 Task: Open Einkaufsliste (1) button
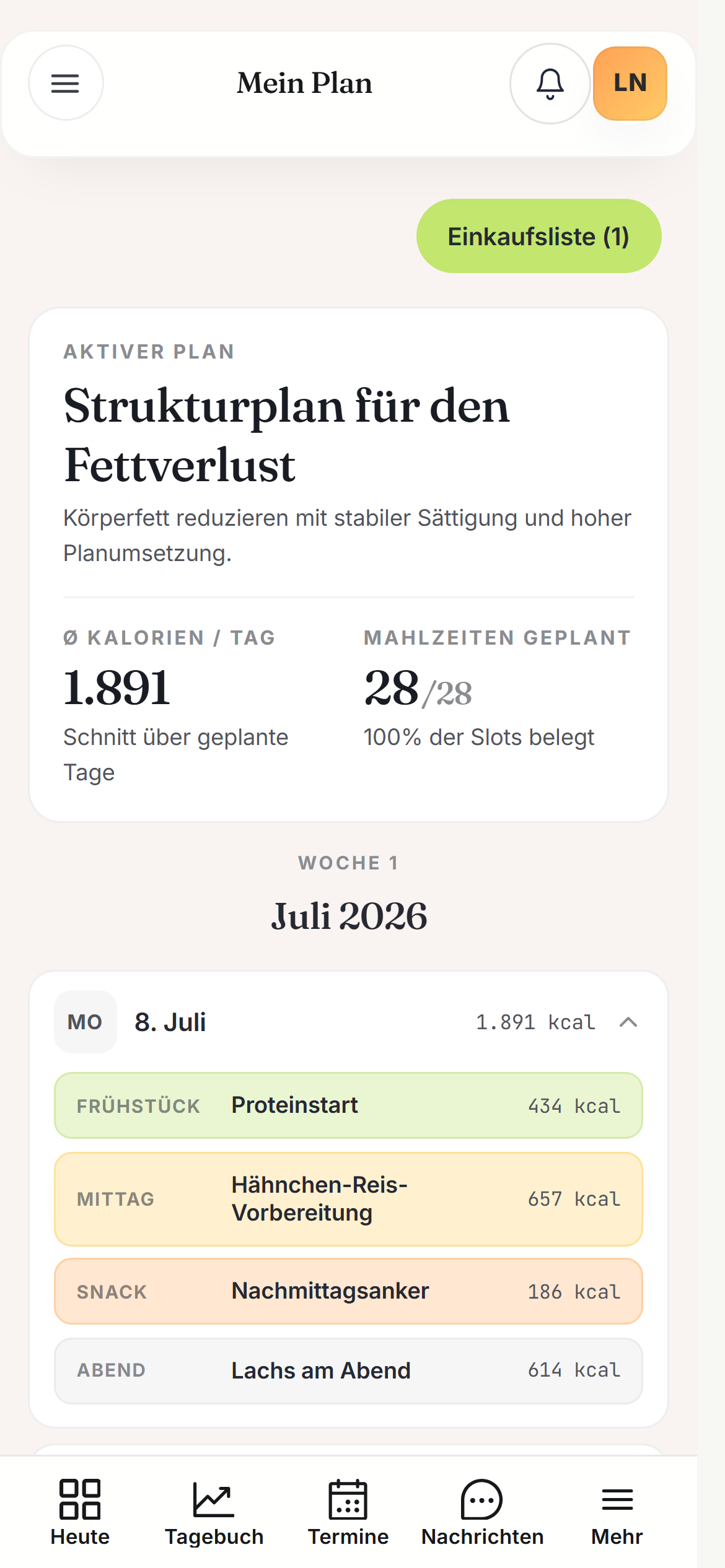pos(538,236)
